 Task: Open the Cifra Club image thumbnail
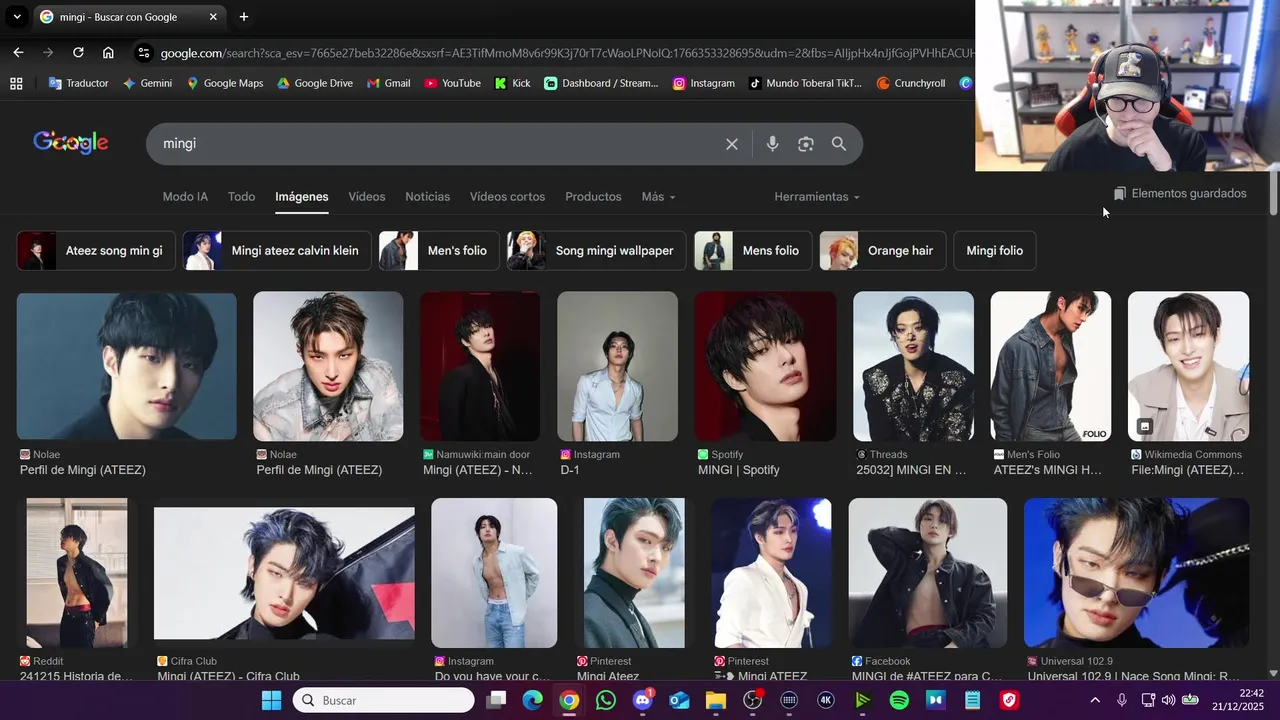click(x=284, y=573)
